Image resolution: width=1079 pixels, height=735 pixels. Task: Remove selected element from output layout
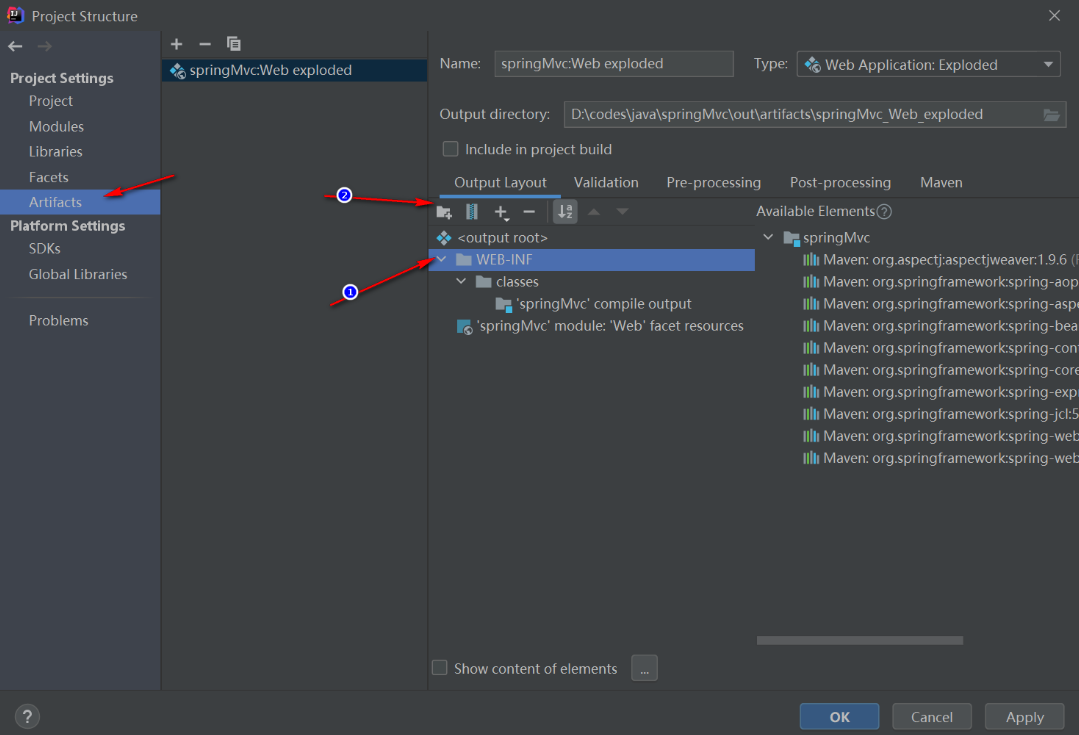pos(529,212)
